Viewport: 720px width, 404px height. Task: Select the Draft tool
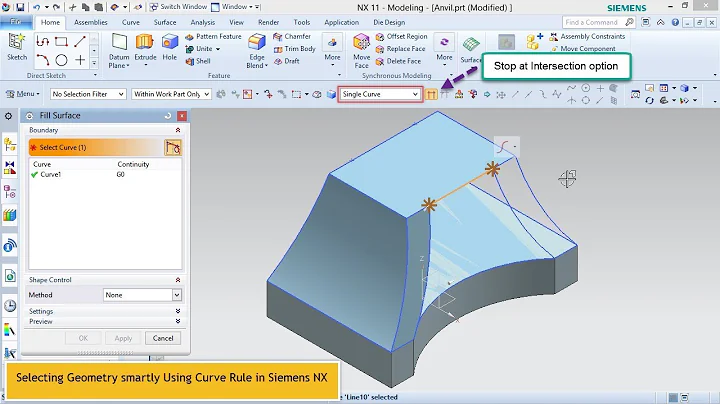tap(287, 61)
